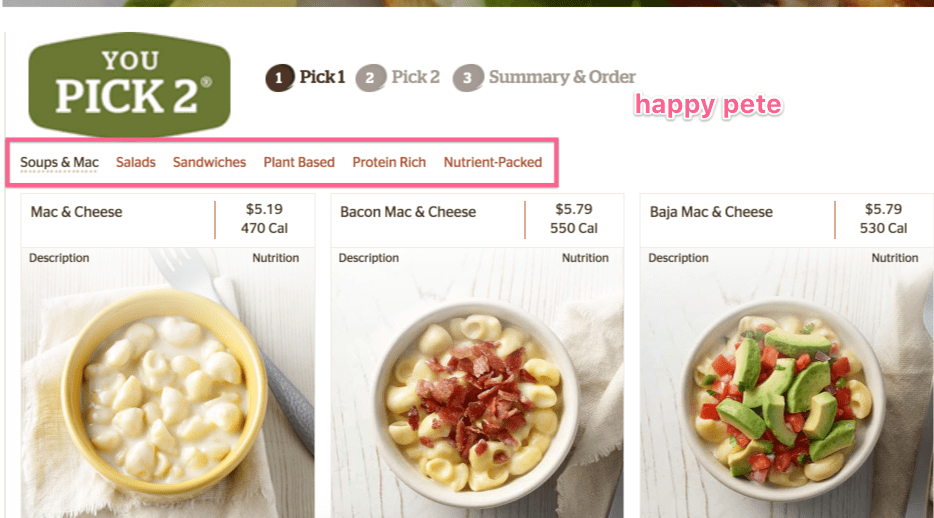The height and width of the screenshot is (518, 934).
Task: Select the step 3 circle icon
Action: coord(468,78)
